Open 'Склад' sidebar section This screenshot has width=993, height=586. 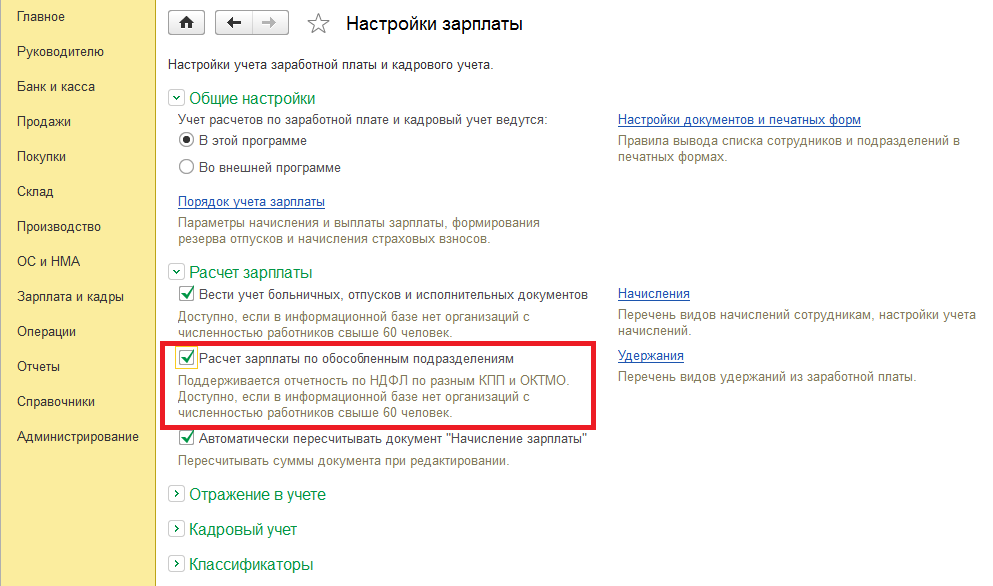point(35,191)
